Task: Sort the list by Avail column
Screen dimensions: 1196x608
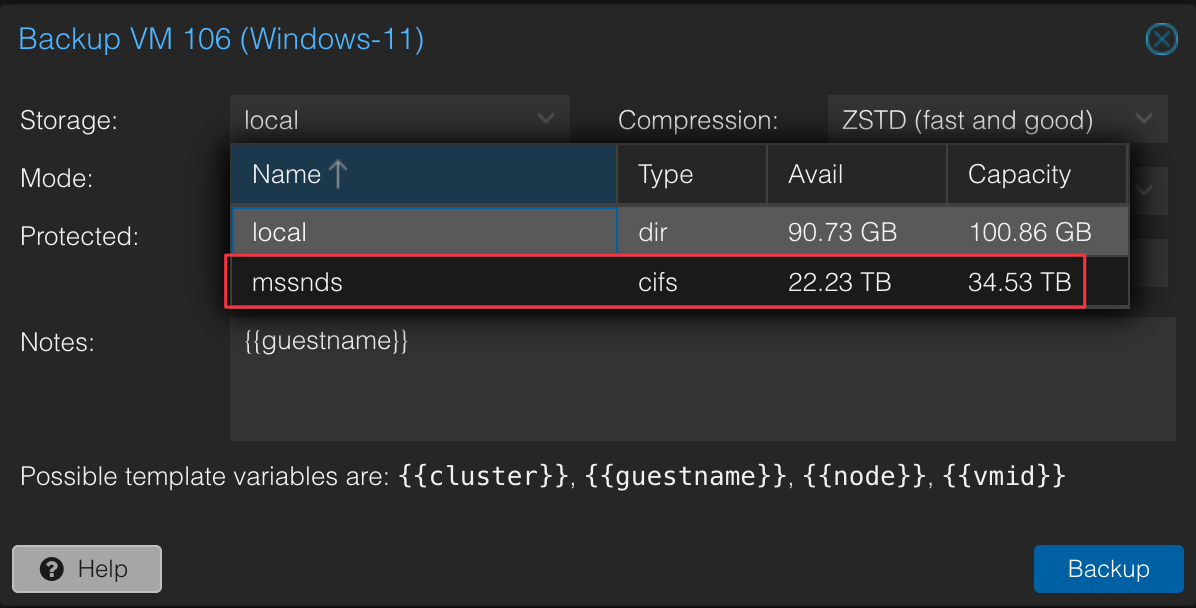Action: (857, 174)
